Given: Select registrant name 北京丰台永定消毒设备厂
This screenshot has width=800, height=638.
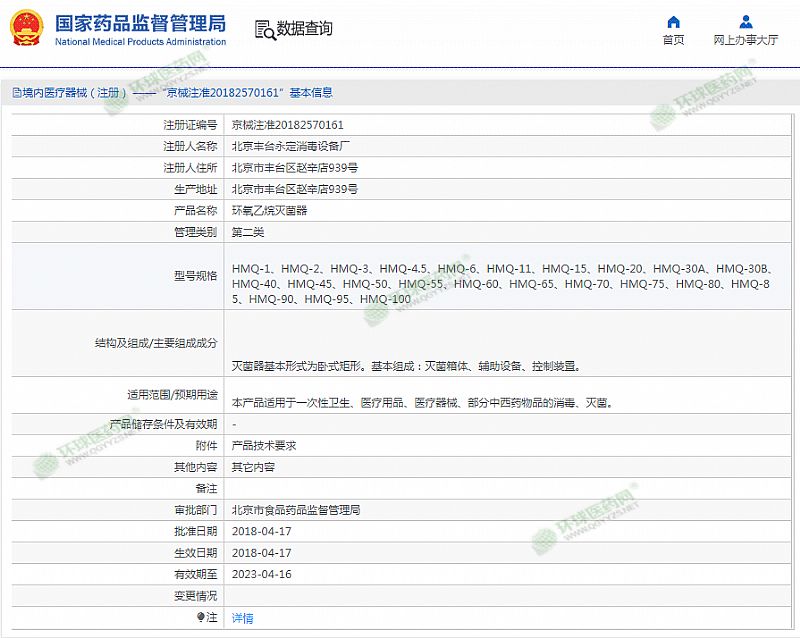Looking at the screenshot, I should coord(291,146).
